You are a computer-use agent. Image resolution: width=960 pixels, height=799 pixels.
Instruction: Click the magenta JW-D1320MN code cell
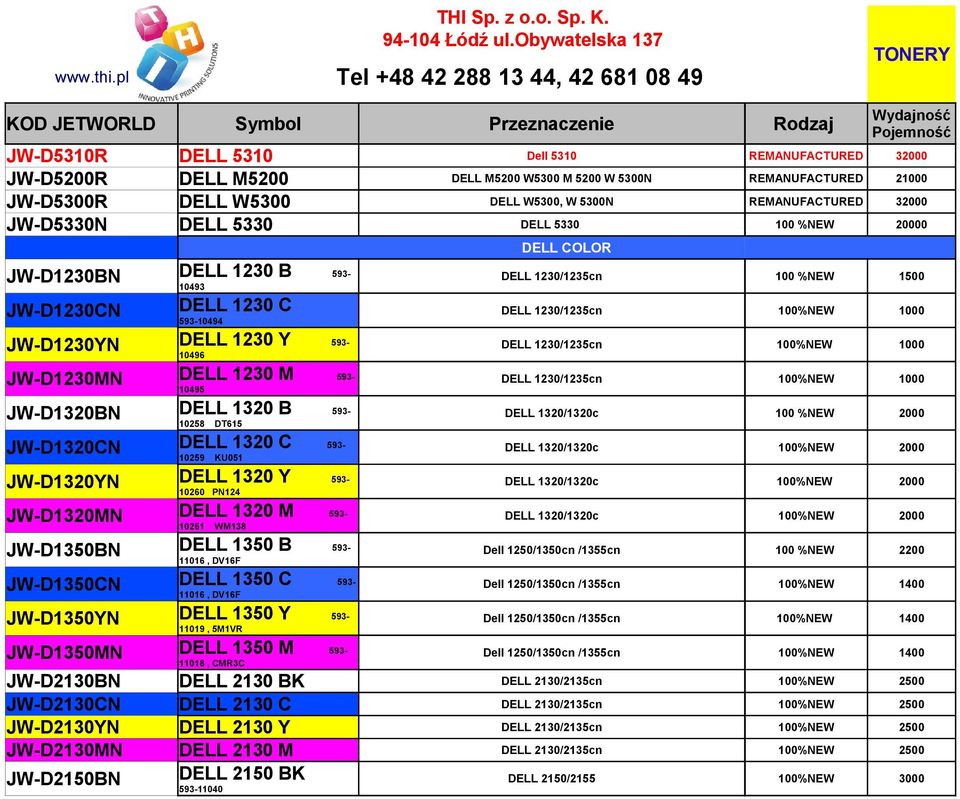(91, 516)
